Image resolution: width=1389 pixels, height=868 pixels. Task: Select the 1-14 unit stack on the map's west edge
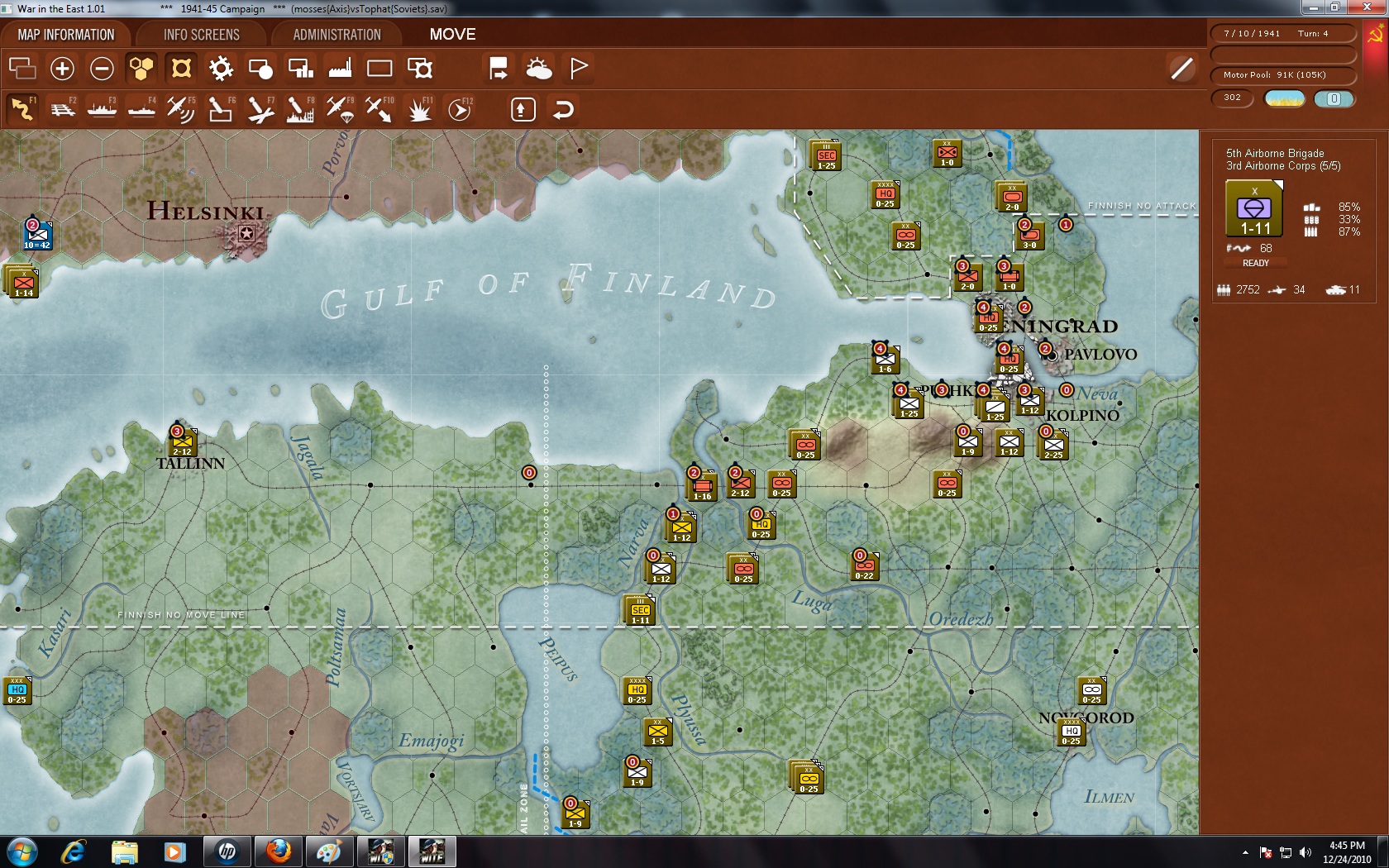pyautogui.click(x=22, y=282)
